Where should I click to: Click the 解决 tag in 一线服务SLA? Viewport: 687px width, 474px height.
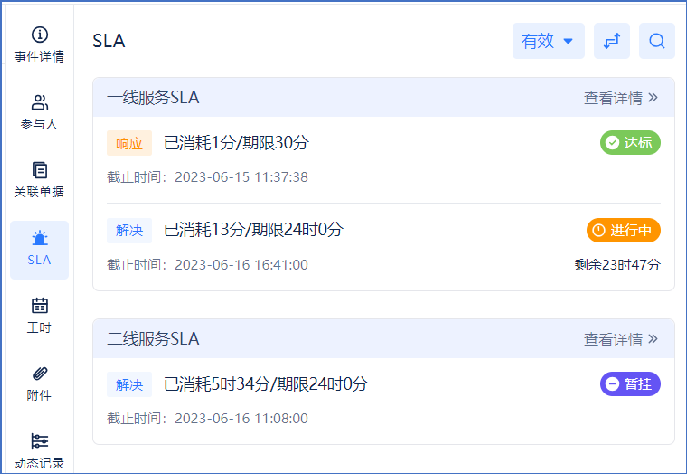[x=129, y=230]
